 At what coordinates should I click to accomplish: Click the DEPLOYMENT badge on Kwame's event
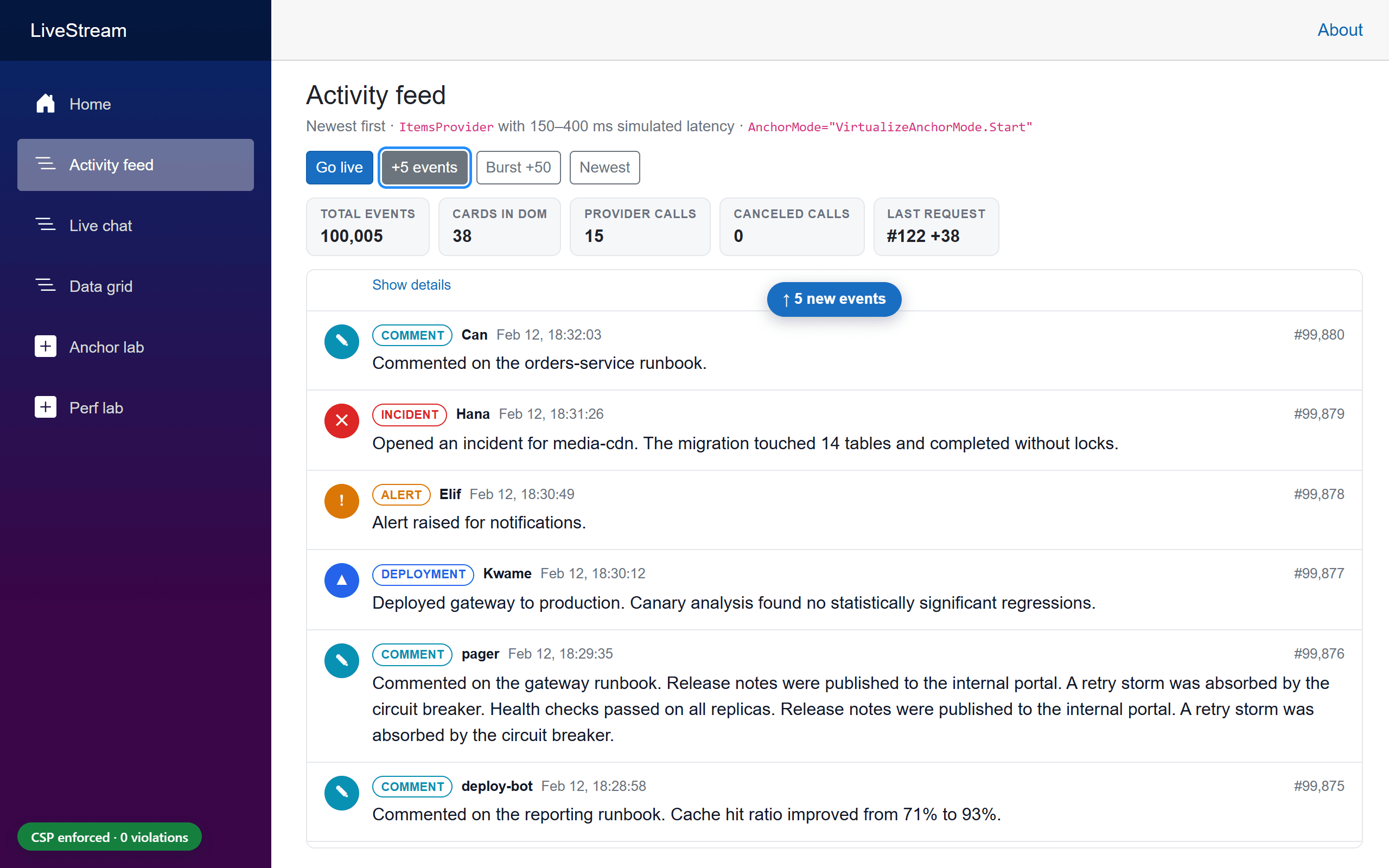click(423, 574)
